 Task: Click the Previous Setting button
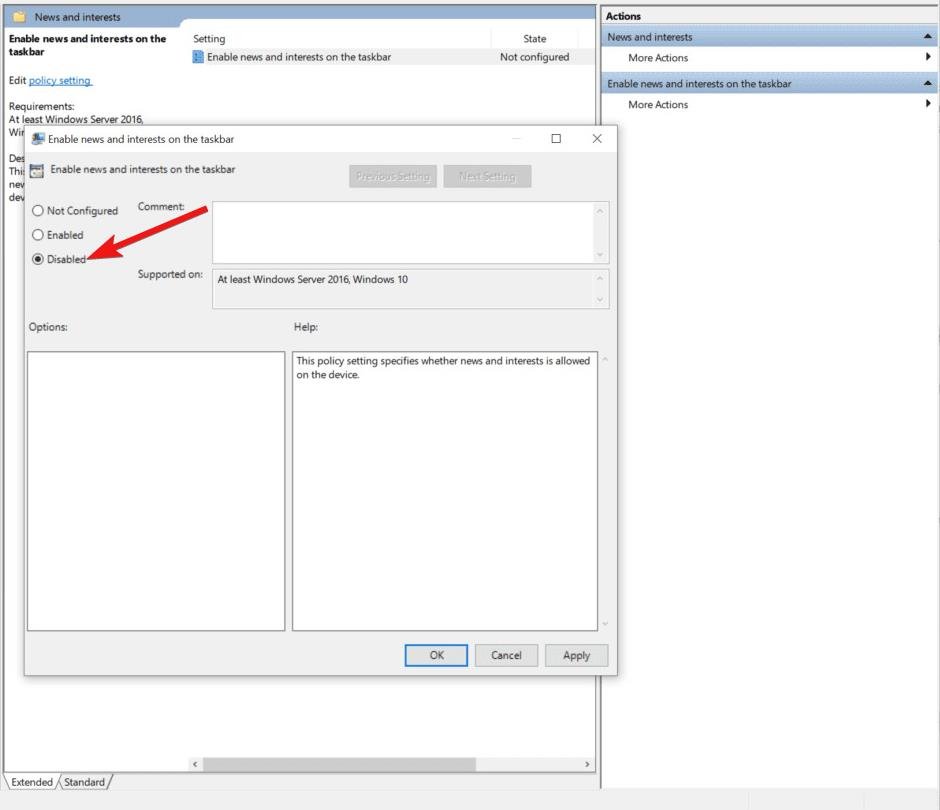tap(393, 176)
